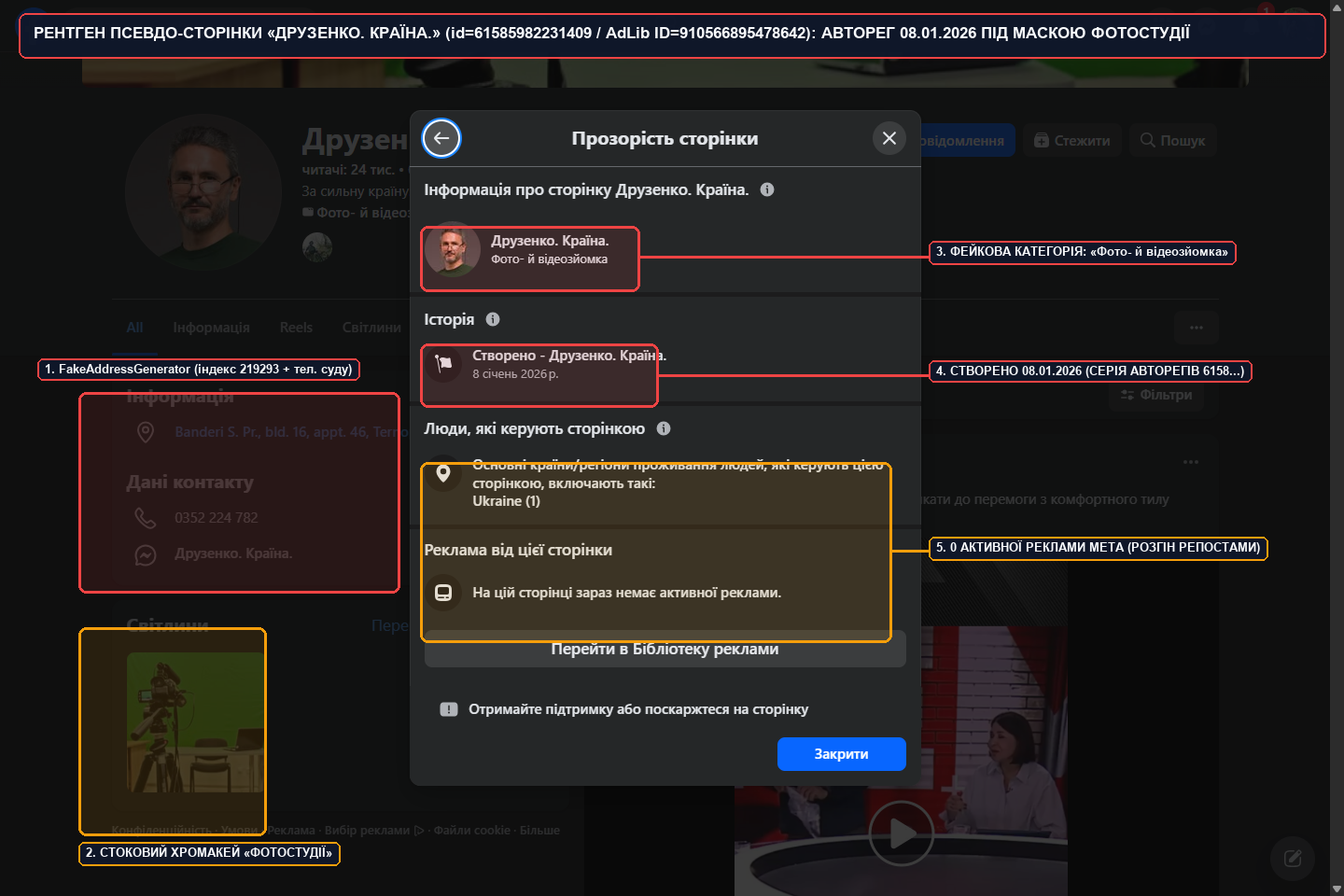
Task: Open info icon next to Інформація про сторінку
Action: [767, 189]
